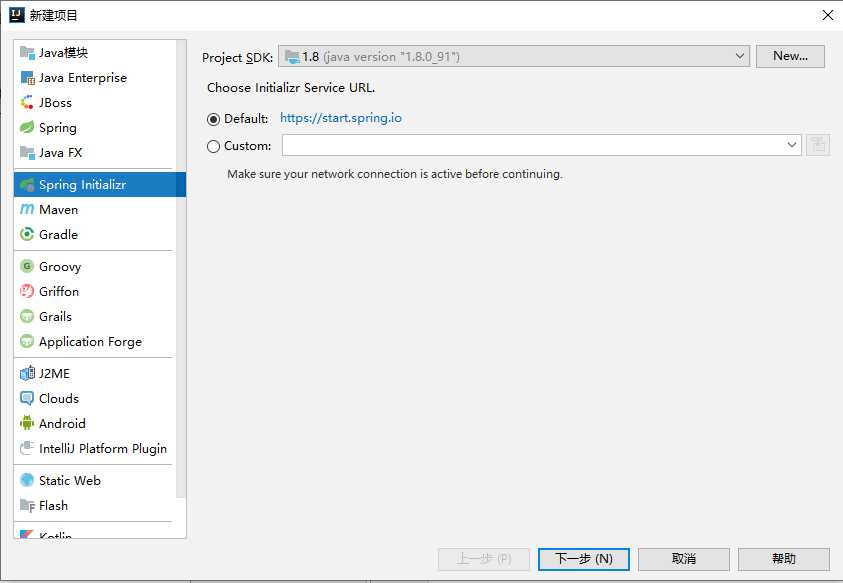Click the New... SDK button
Viewport: 843px width, 583px height.
pos(790,56)
